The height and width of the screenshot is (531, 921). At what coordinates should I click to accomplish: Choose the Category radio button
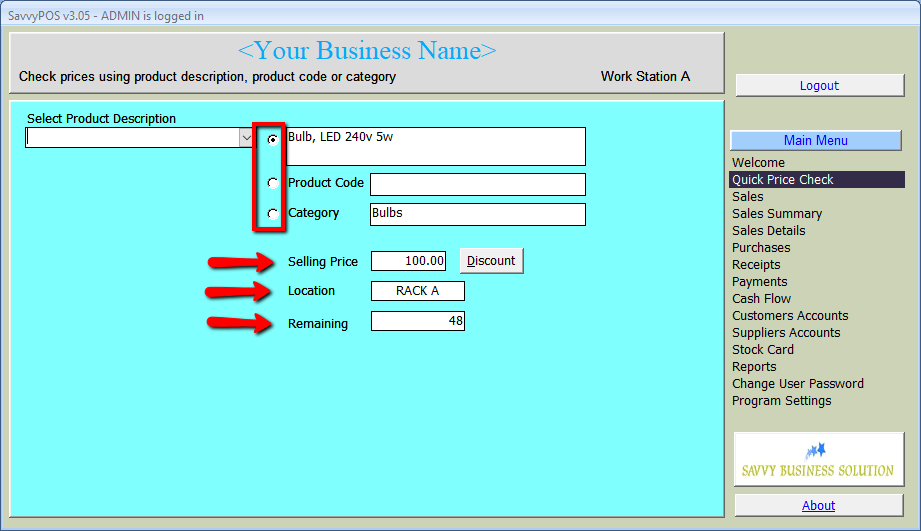tap(273, 213)
